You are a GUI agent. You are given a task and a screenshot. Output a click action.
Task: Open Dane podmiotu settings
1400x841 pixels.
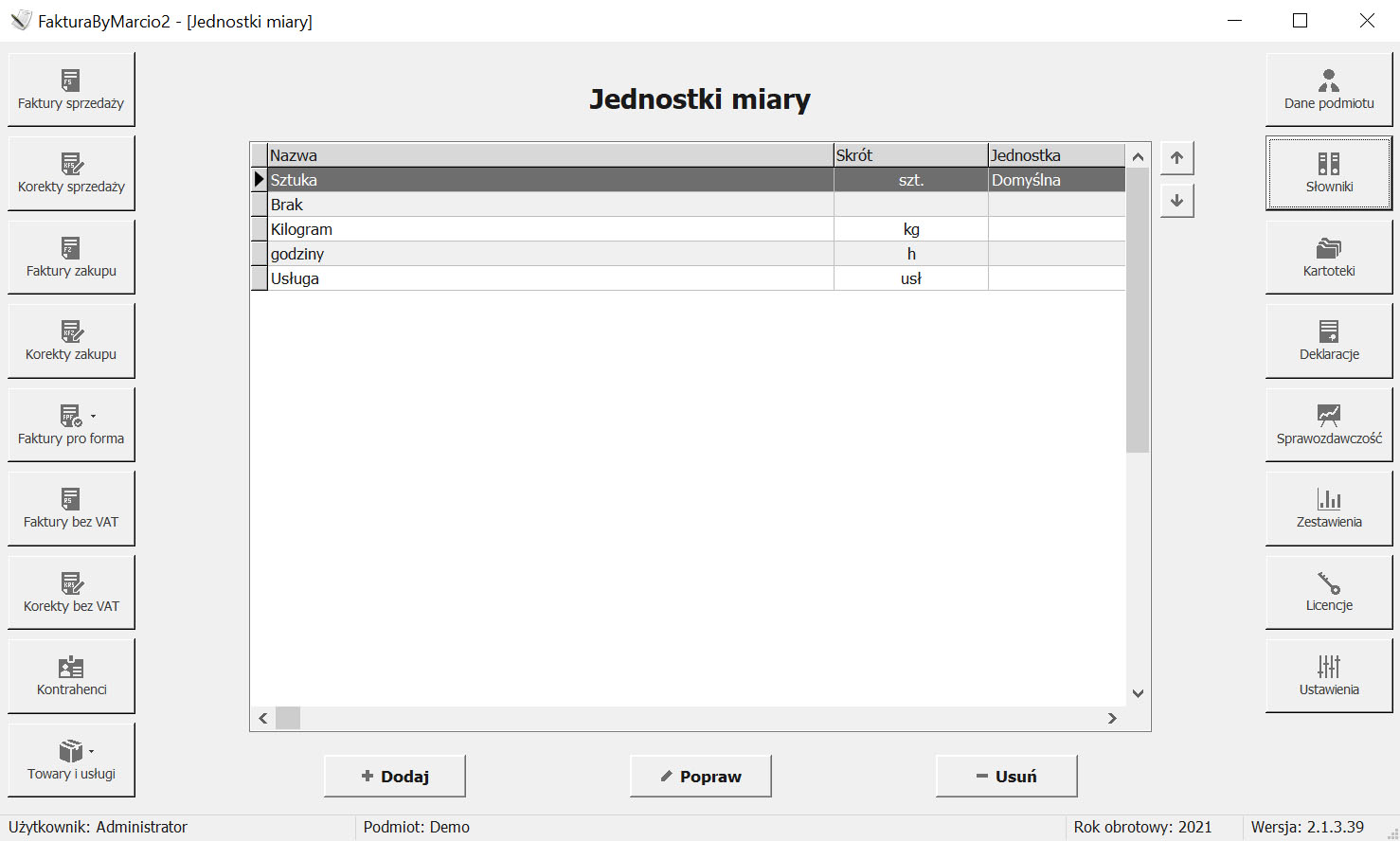tap(1329, 89)
